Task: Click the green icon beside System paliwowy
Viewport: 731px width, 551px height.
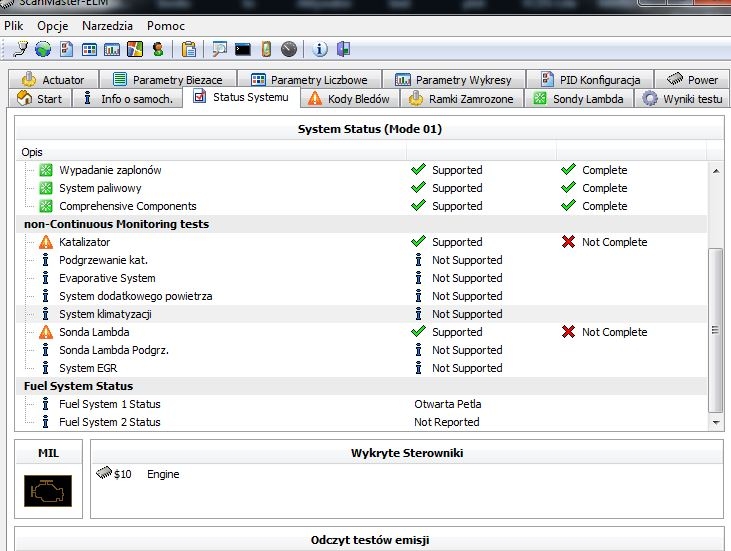Action: point(46,188)
